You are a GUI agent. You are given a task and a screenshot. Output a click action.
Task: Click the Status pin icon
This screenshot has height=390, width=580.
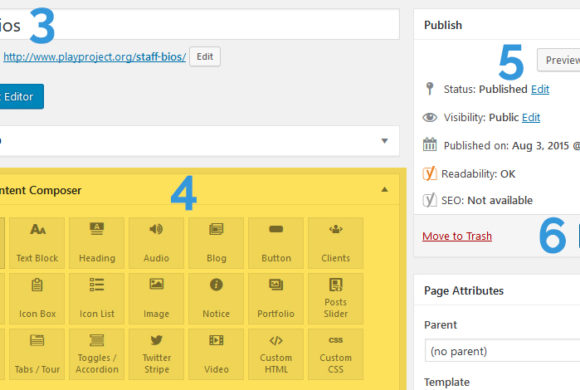tap(429, 89)
